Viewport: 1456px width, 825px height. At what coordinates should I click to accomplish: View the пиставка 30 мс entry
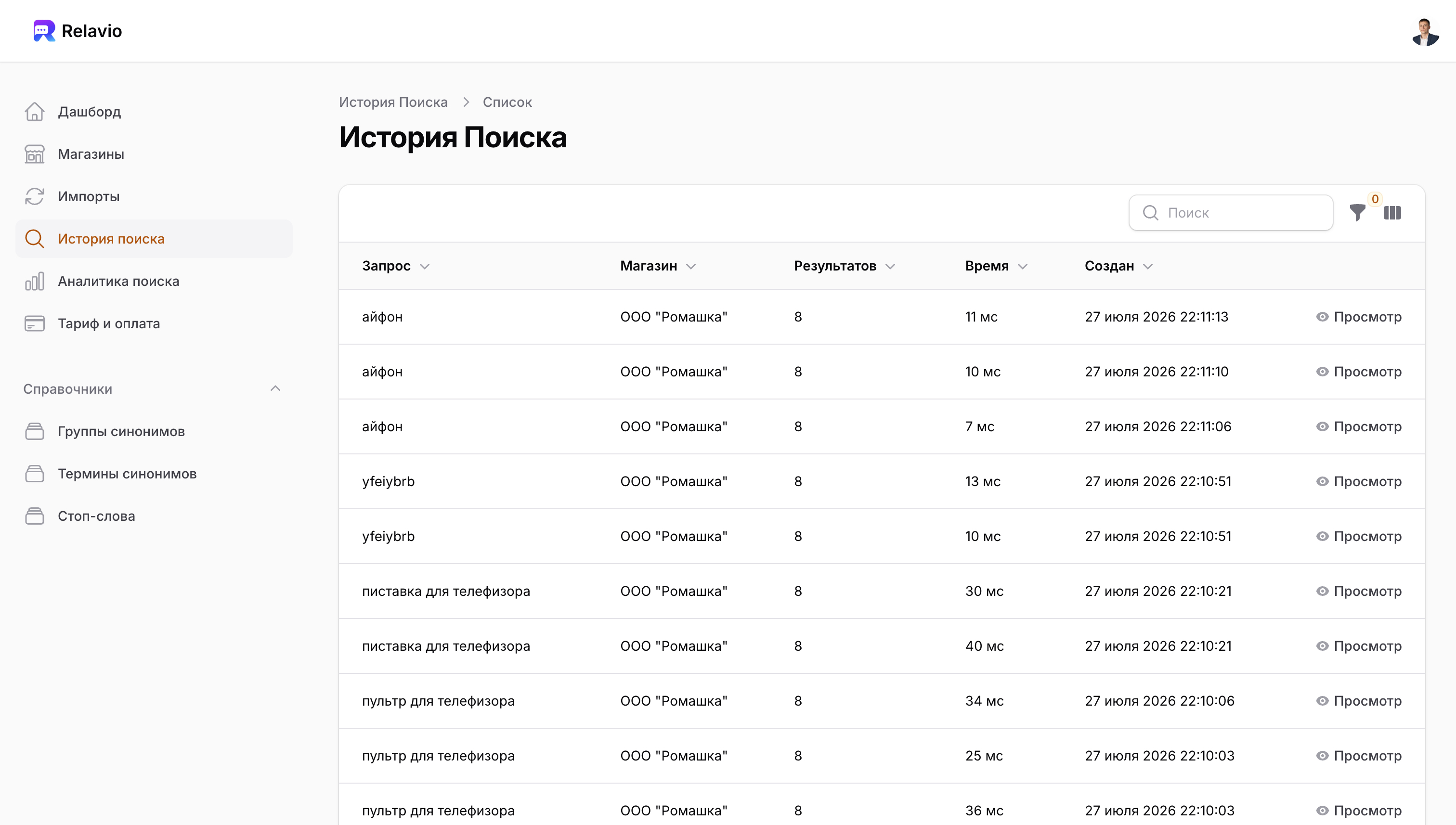pyautogui.click(x=1359, y=592)
